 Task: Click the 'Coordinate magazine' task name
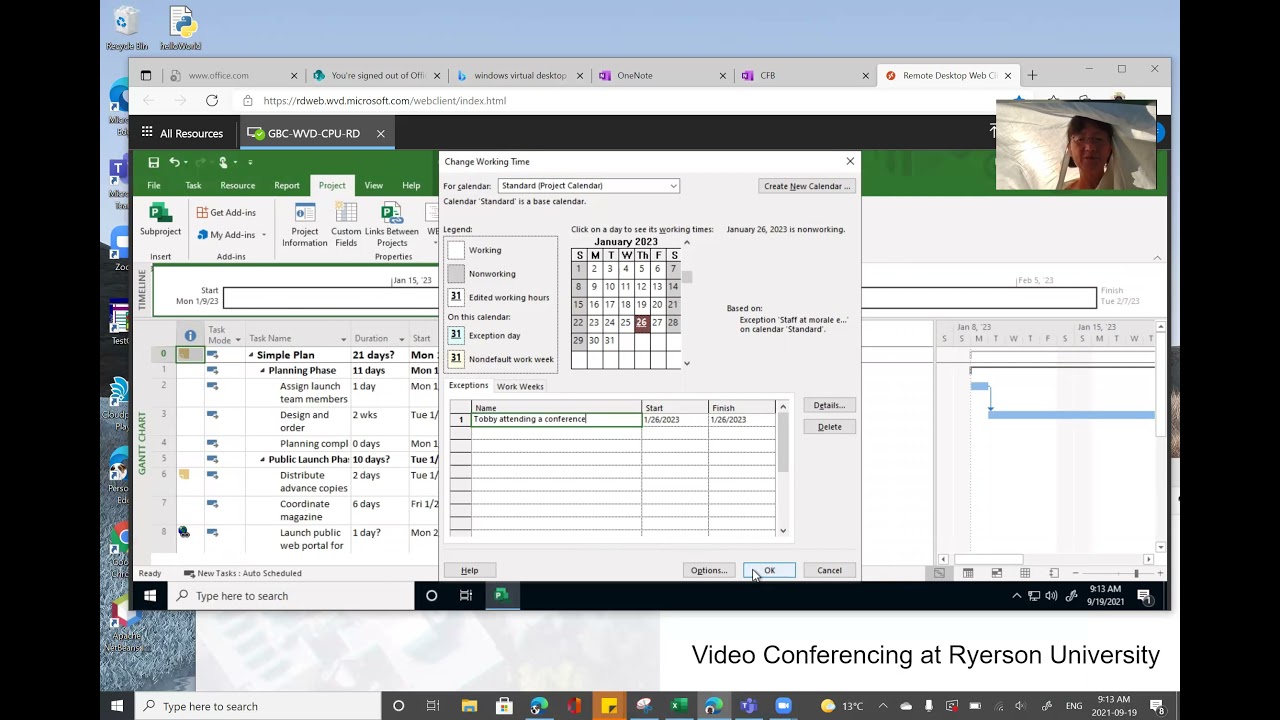coord(304,510)
